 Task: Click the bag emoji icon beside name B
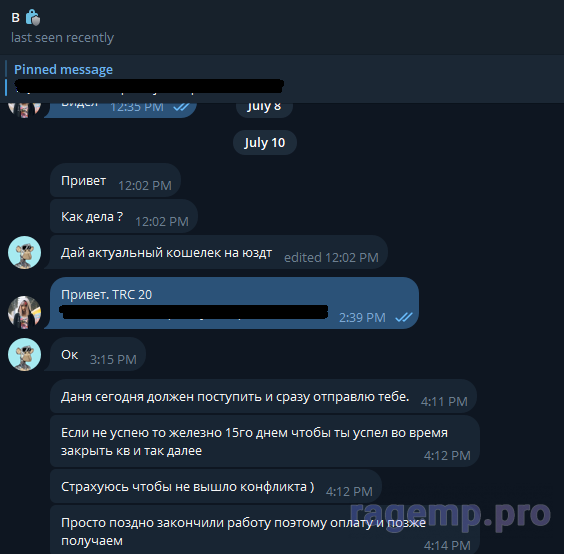coord(33,17)
